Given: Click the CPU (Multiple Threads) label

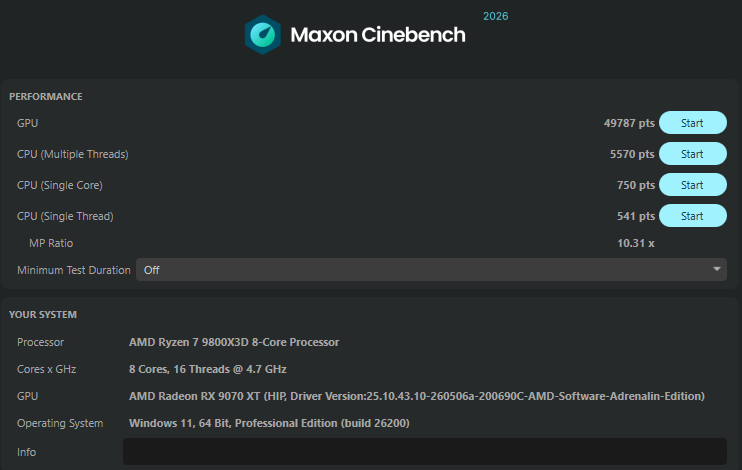Looking at the screenshot, I should [72, 154].
